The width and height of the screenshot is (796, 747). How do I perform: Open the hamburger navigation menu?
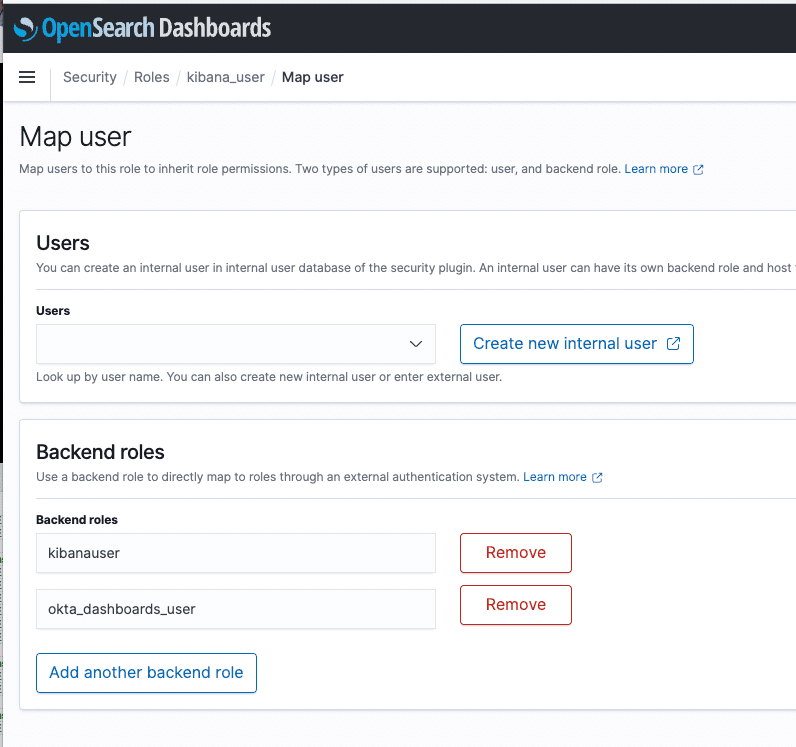27,77
